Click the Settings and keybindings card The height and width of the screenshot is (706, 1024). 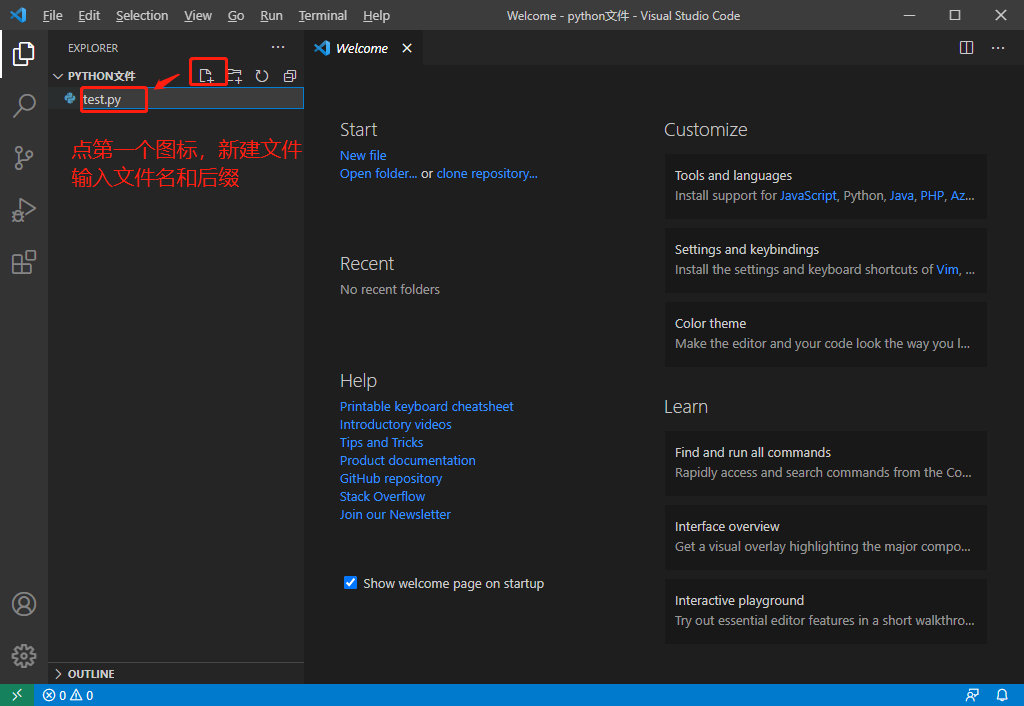pos(825,260)
